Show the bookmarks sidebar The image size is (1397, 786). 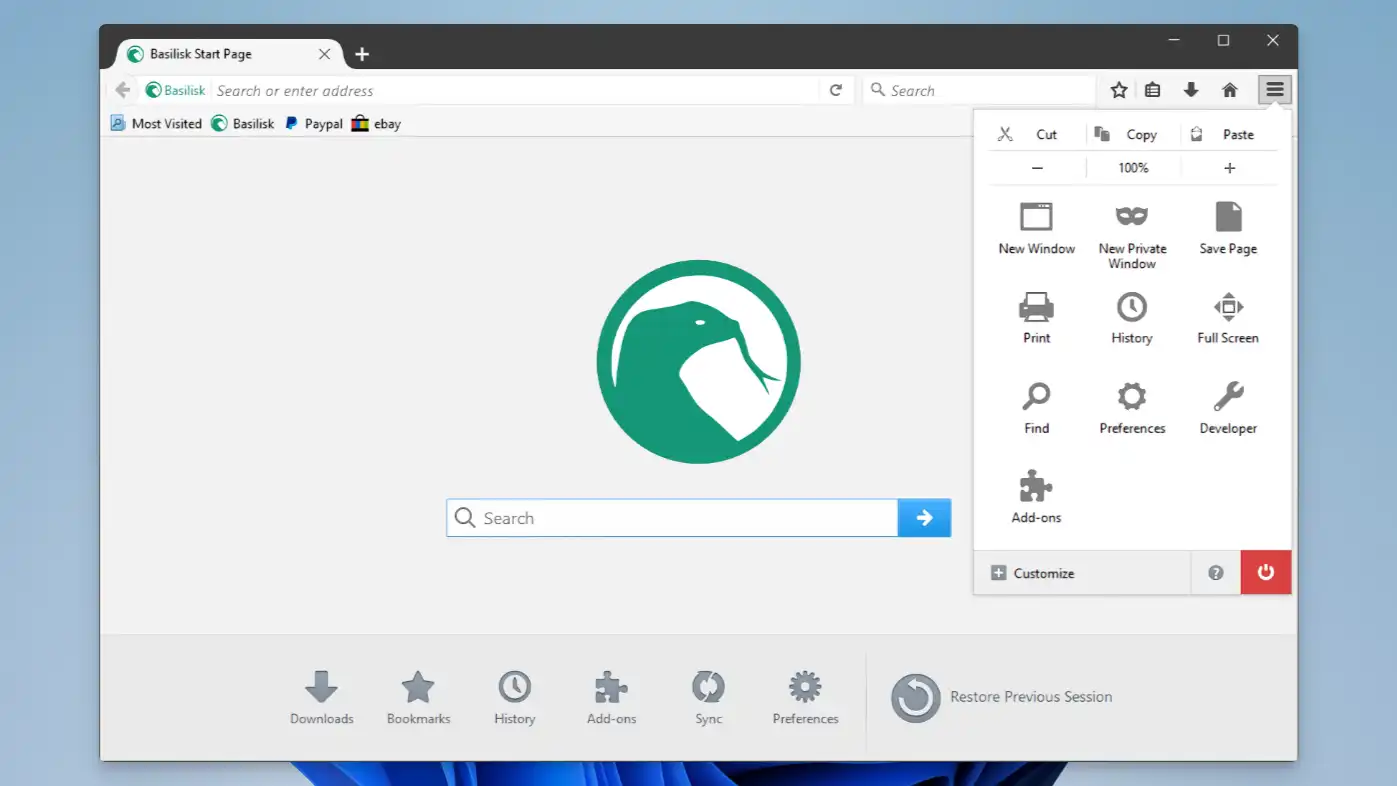point(1152,89)
